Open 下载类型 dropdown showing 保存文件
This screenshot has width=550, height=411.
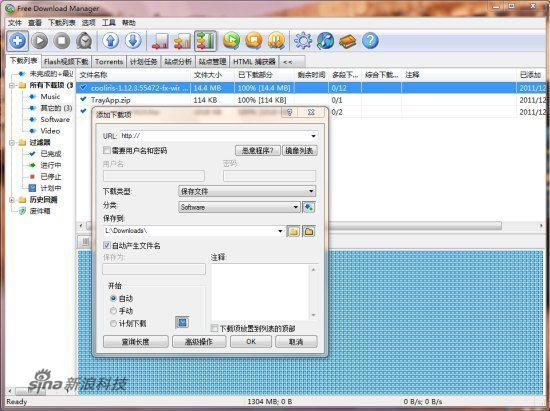(247, 191)
